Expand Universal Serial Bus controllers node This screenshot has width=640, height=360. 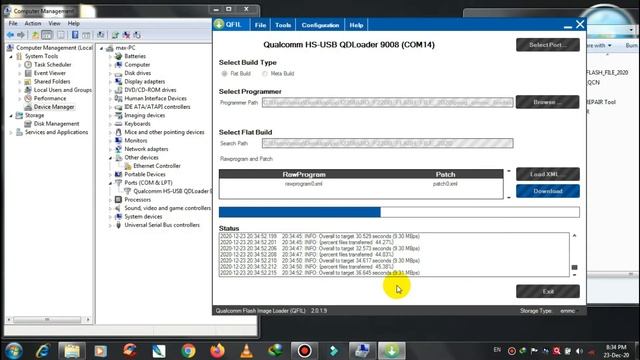coord(110,225)
